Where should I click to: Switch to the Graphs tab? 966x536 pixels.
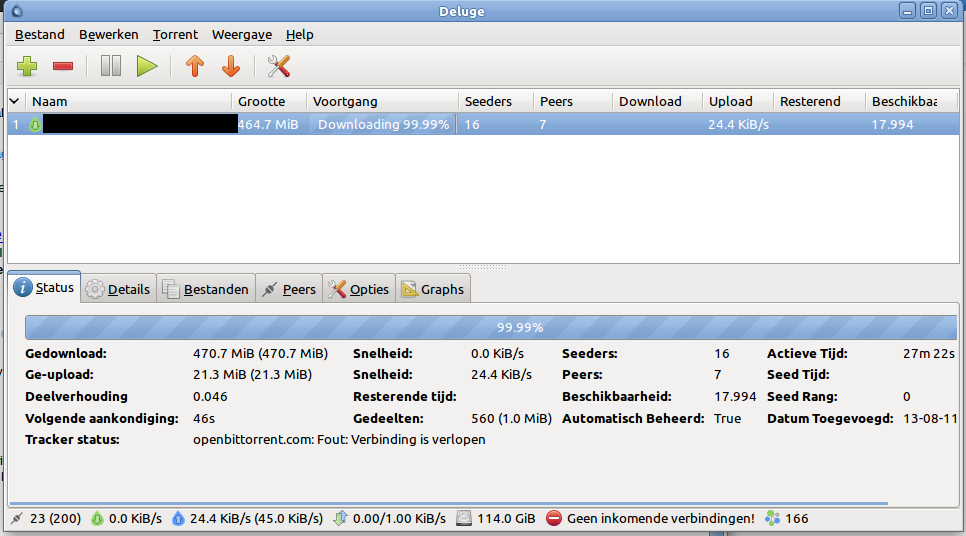pos(433,289)
